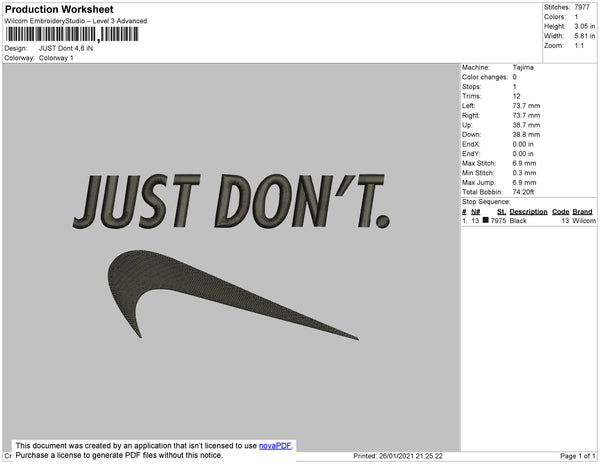
Task: Select the 'Wilcom' brand cell
Action: [x=584, y=221]
